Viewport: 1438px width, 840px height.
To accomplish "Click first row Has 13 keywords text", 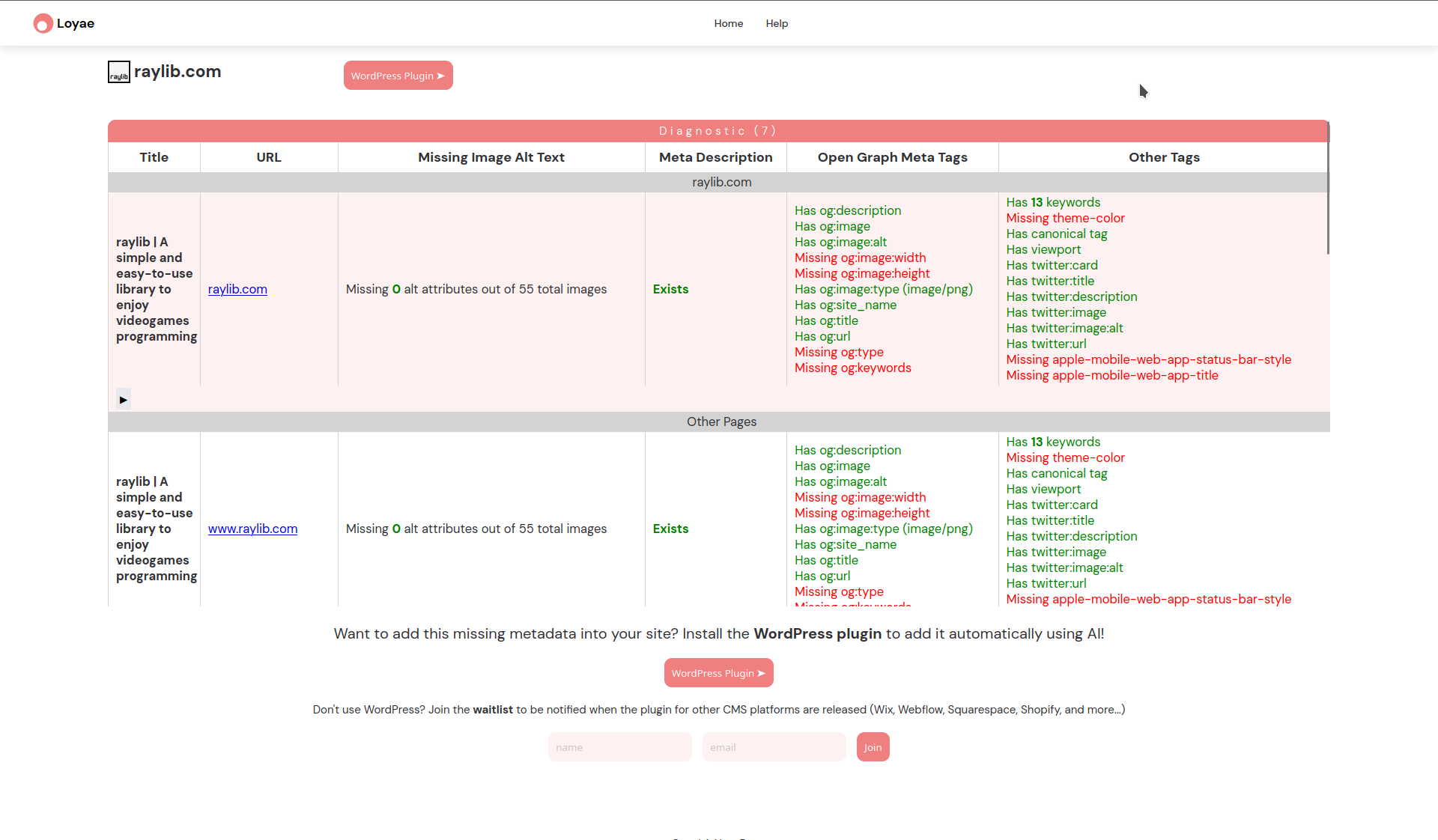I will pos(1053,202).
